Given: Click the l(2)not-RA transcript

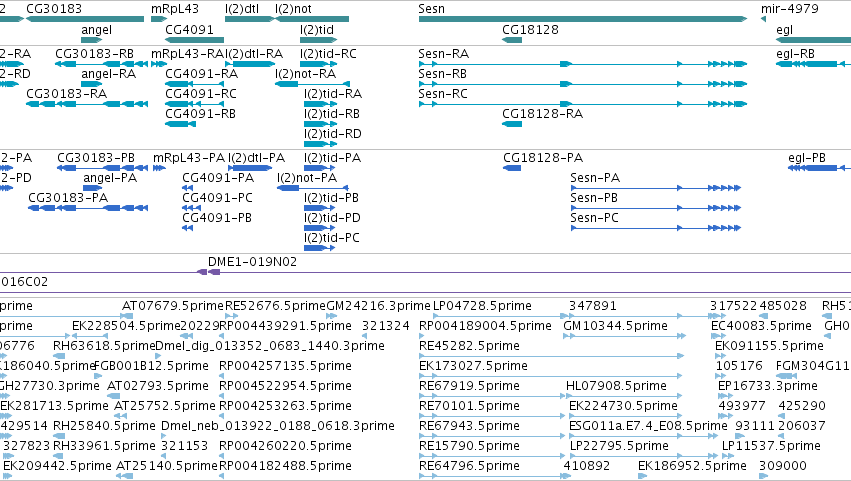Looking at the screenshot, I should pyautogui.click(x=306, y=74).
